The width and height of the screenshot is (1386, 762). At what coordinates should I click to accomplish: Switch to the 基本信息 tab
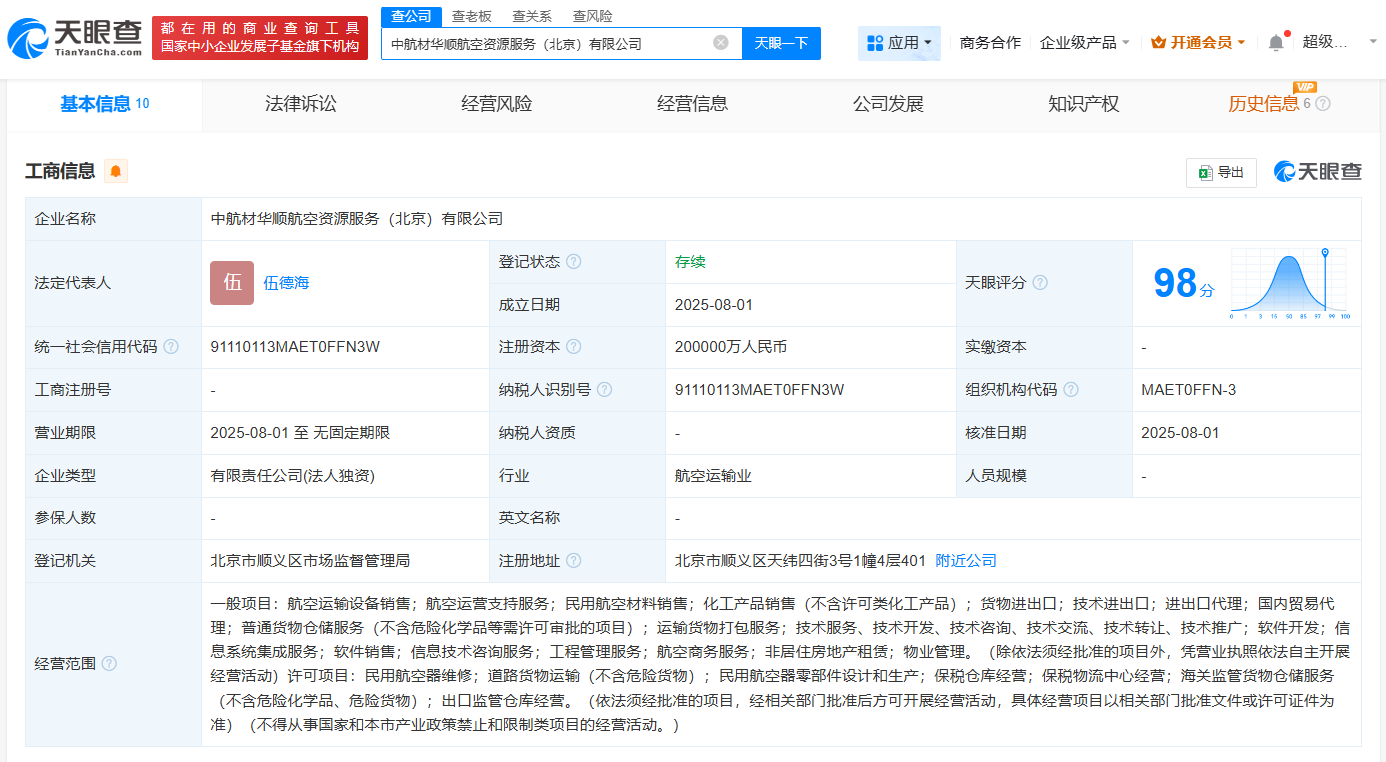pos(104,104)
